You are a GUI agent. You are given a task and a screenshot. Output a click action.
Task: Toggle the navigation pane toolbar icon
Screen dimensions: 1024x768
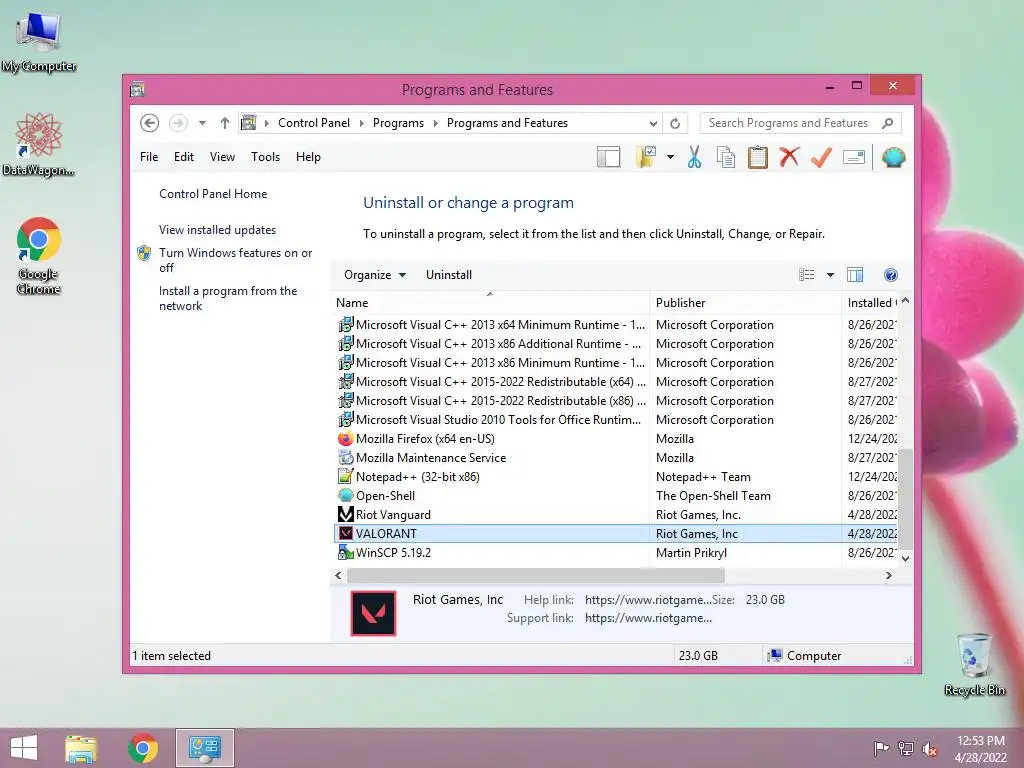click(609, 157)
